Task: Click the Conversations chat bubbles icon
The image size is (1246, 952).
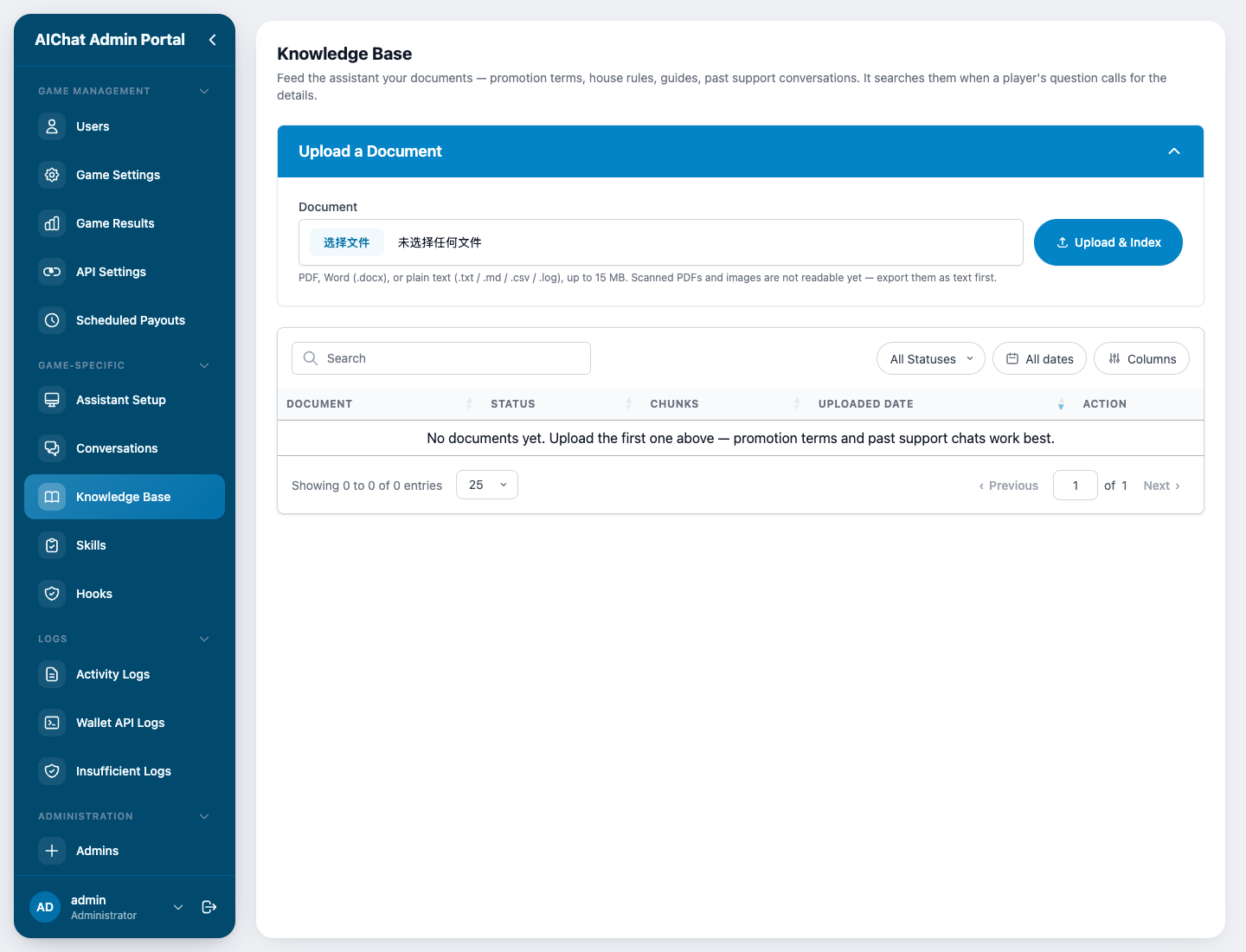Action: [x=52, y=448]
